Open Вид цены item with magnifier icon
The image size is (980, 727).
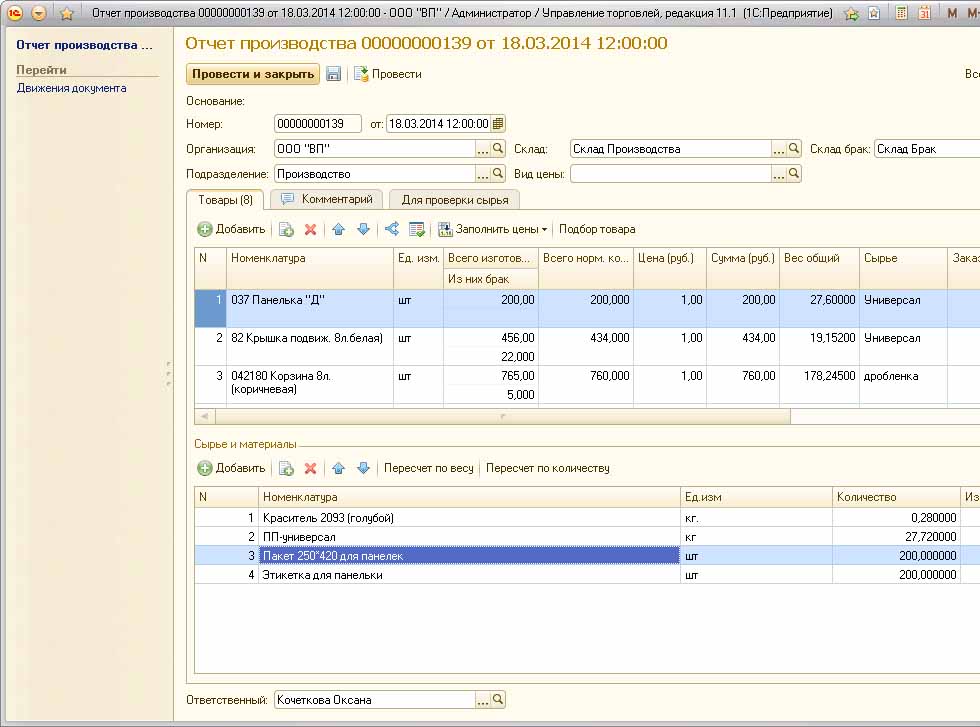click(794, 174)
